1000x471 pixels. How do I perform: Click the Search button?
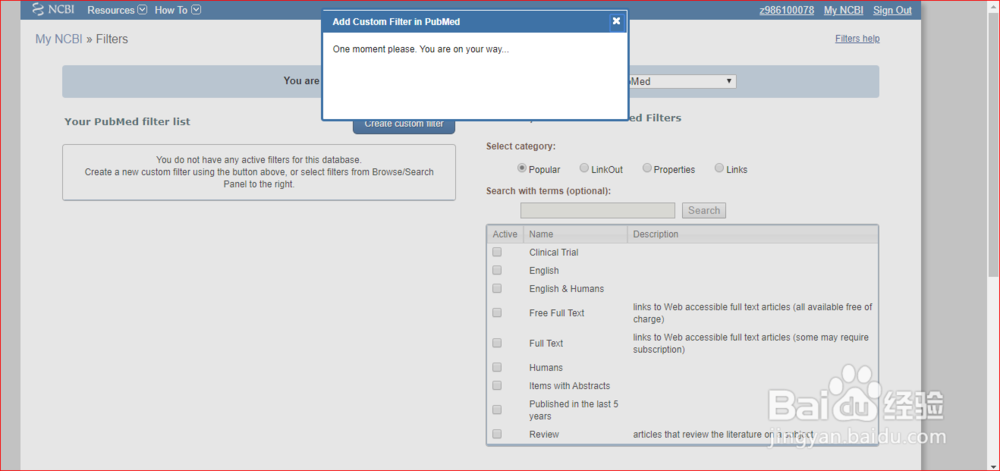tap(704, 210)
